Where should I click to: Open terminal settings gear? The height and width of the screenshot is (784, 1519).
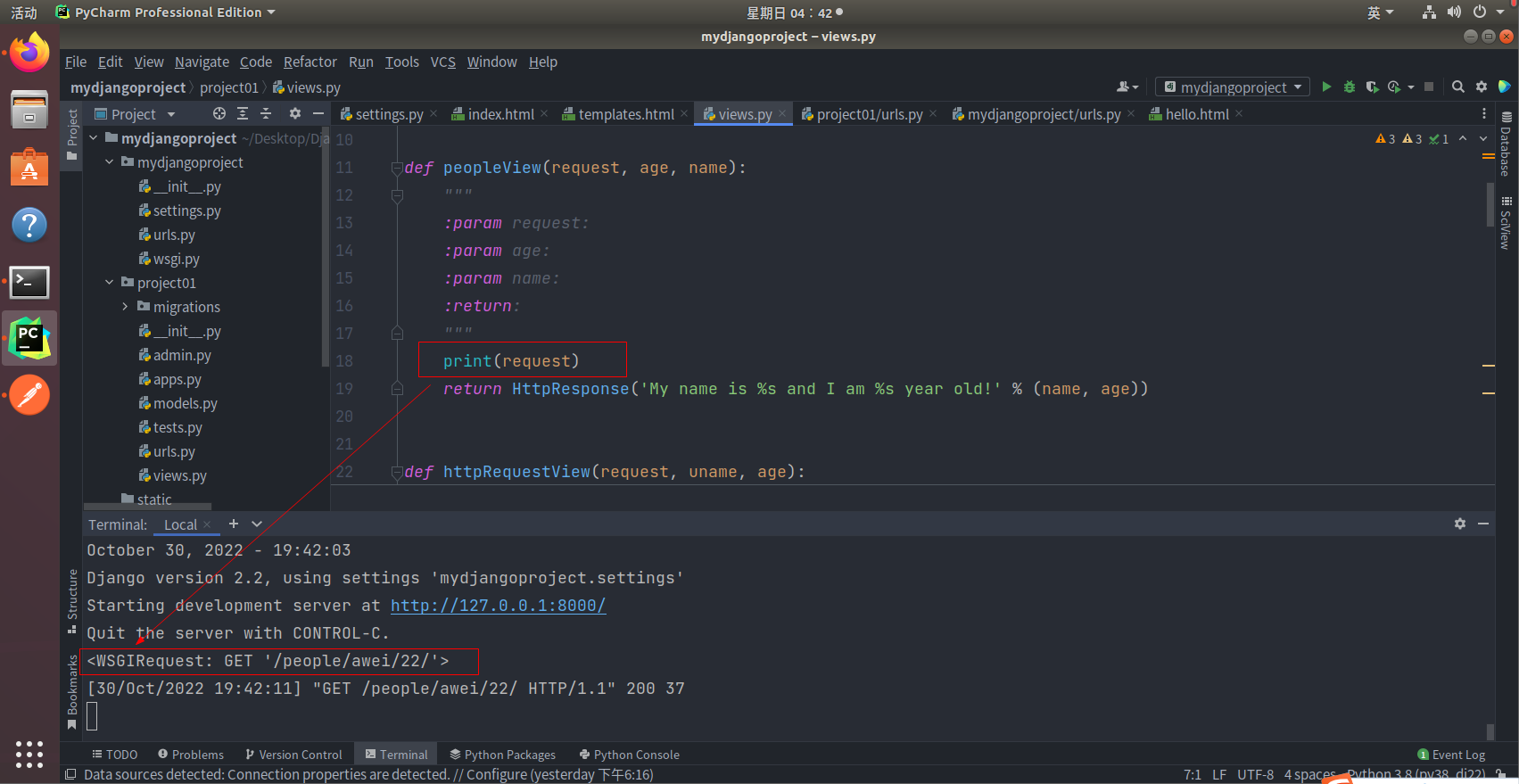tap(1460, 524)
